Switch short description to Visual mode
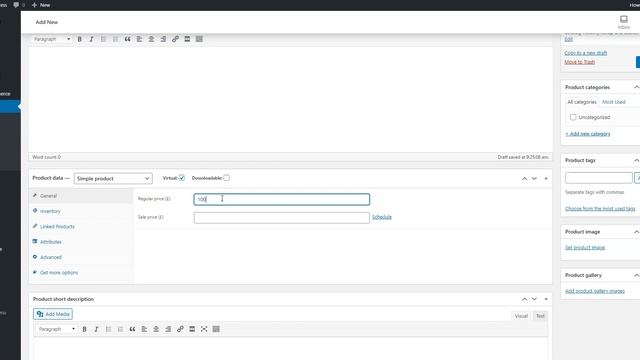 pos(521,316)
